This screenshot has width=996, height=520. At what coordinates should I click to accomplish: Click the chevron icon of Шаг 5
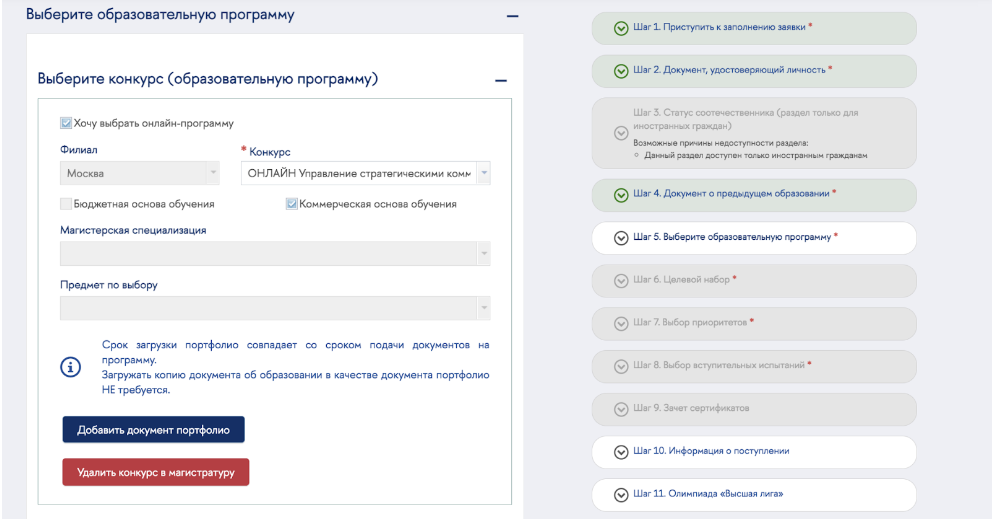pos(621,238)
